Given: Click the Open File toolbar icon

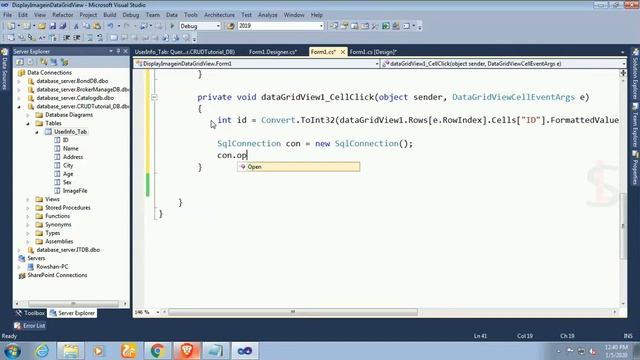Looking at the screenshot, I should (x=42, y=26).
